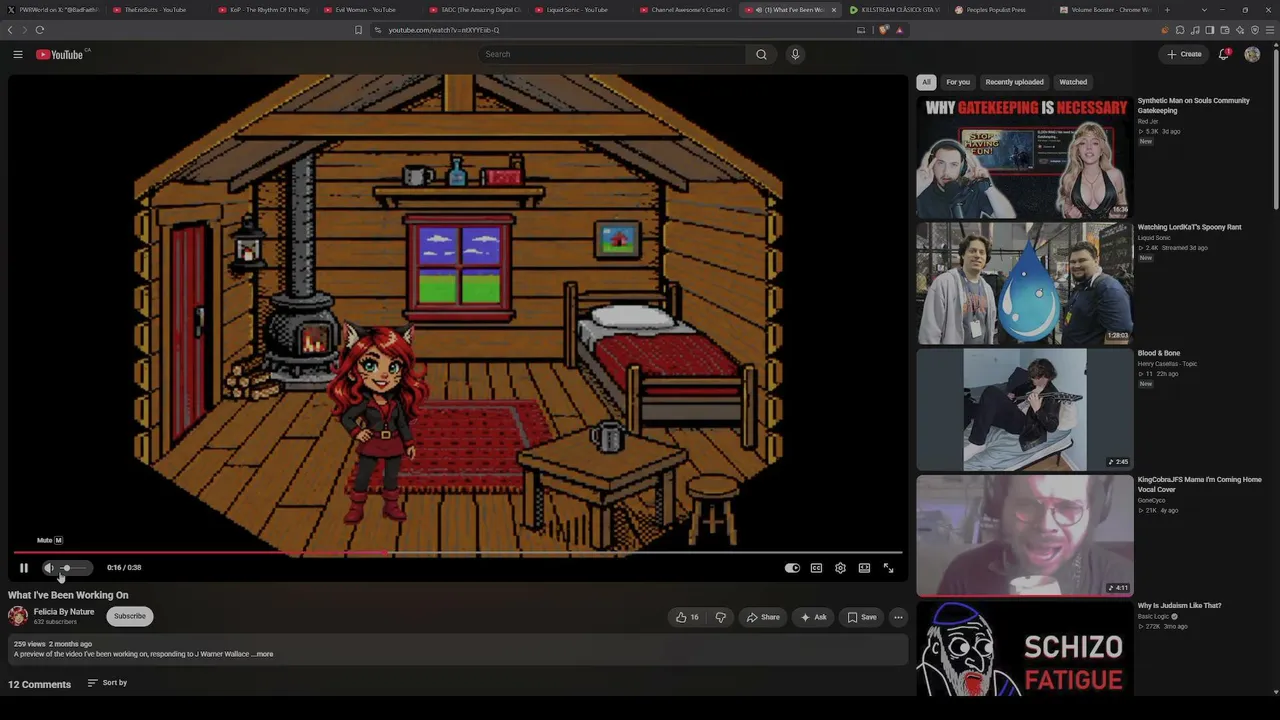Viewport: 1280px width, 720px height.
Task: Open the Create menu button
Action: click(x=1184, y=54)
